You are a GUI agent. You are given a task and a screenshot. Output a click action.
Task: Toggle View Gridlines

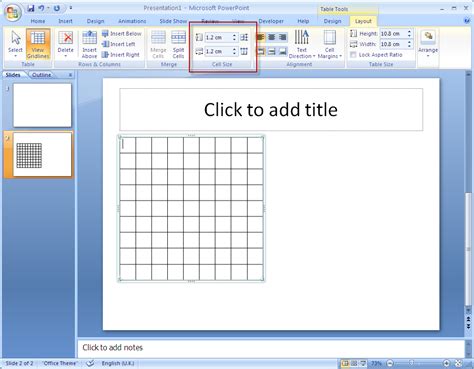38,44
